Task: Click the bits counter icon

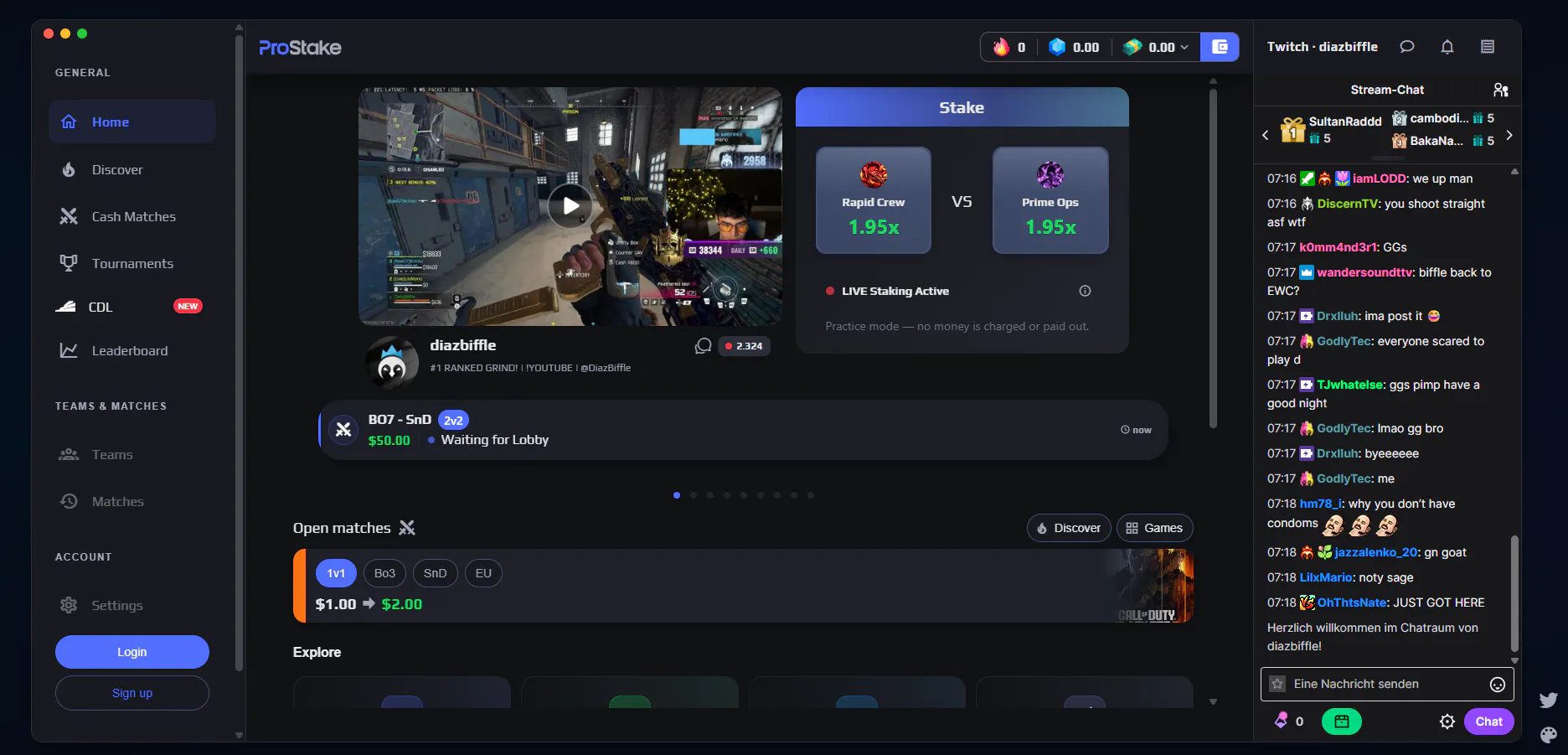Action: 1282,721
